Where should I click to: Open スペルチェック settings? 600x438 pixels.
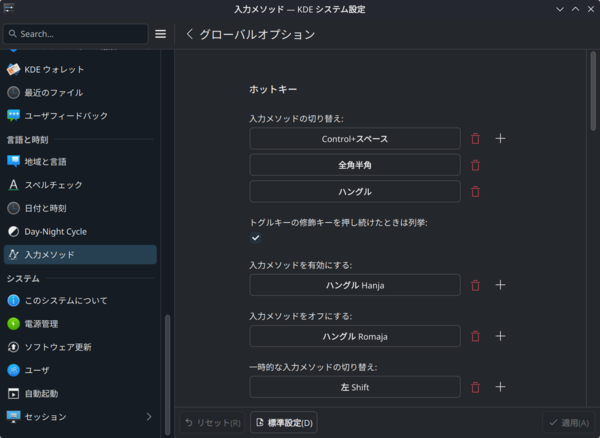[x=80, y=185]
